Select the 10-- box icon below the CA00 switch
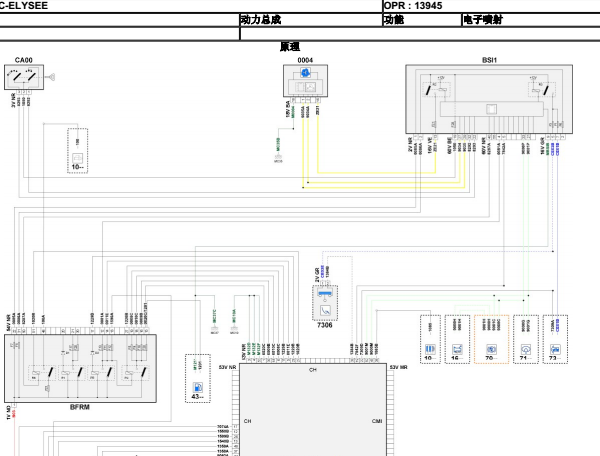Viewport: 600px width, 456px height. click(x=77, y=158)
